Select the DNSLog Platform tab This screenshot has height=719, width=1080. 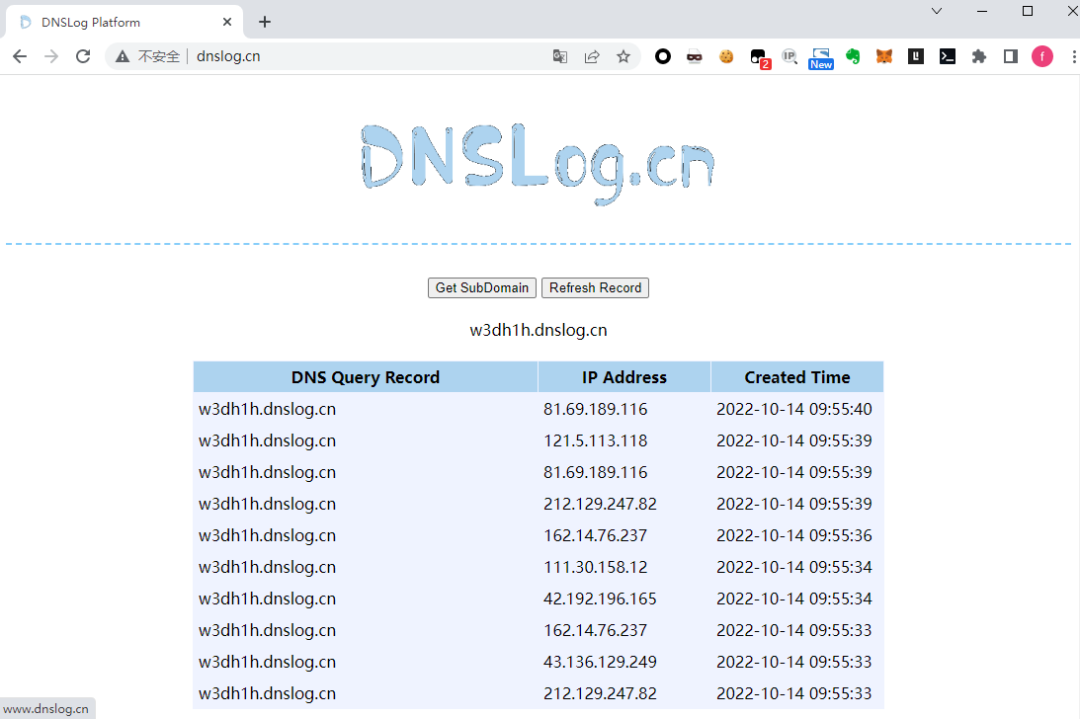pyautogui.click(x=124, y=22)
